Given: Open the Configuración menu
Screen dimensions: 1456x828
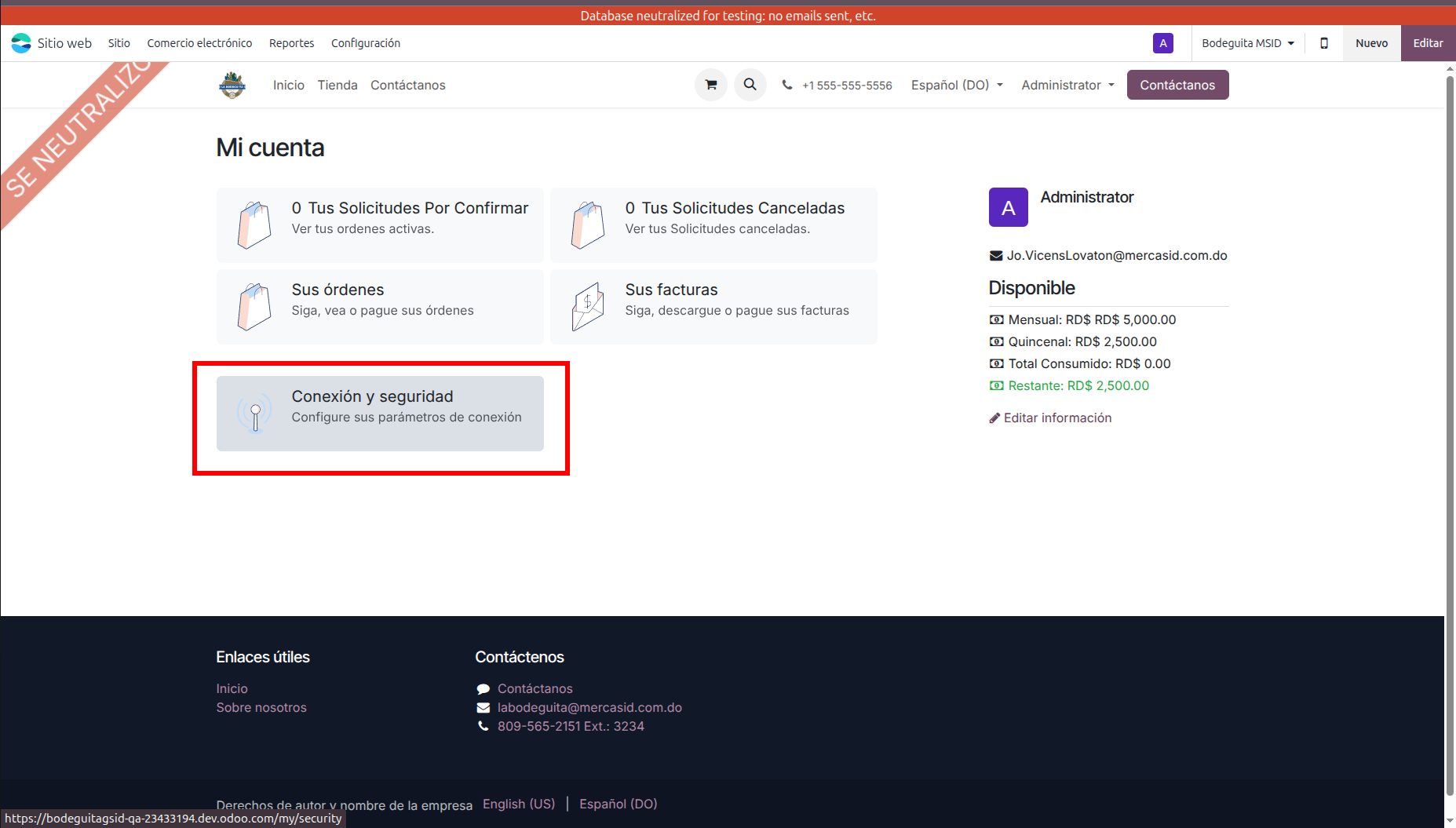Looking at the screenshot, I should (365, 43).
